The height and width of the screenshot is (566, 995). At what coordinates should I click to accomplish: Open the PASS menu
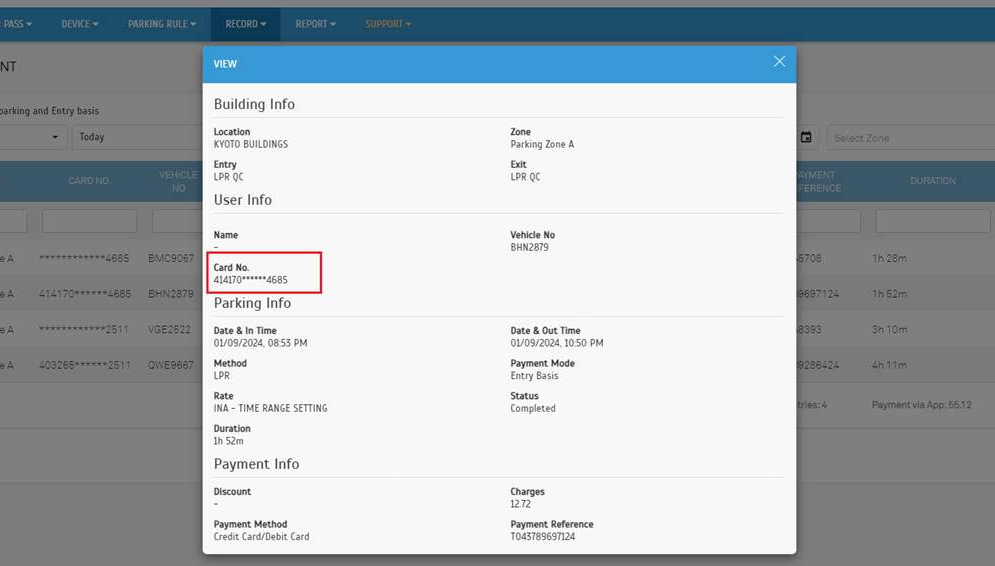pos(17,24)
